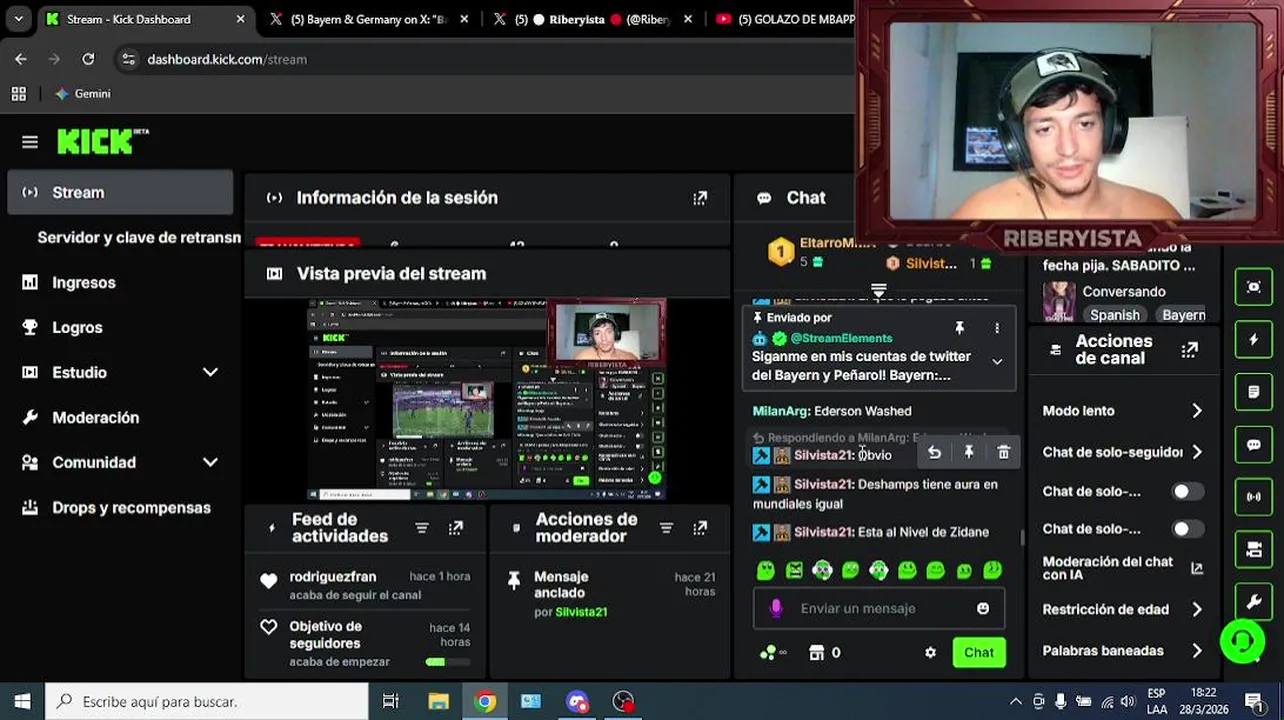Collapse the chat leaderboard handle
Image resolution: width=1284 pixels, height=720 pixels.
click(x=879, y=290)
